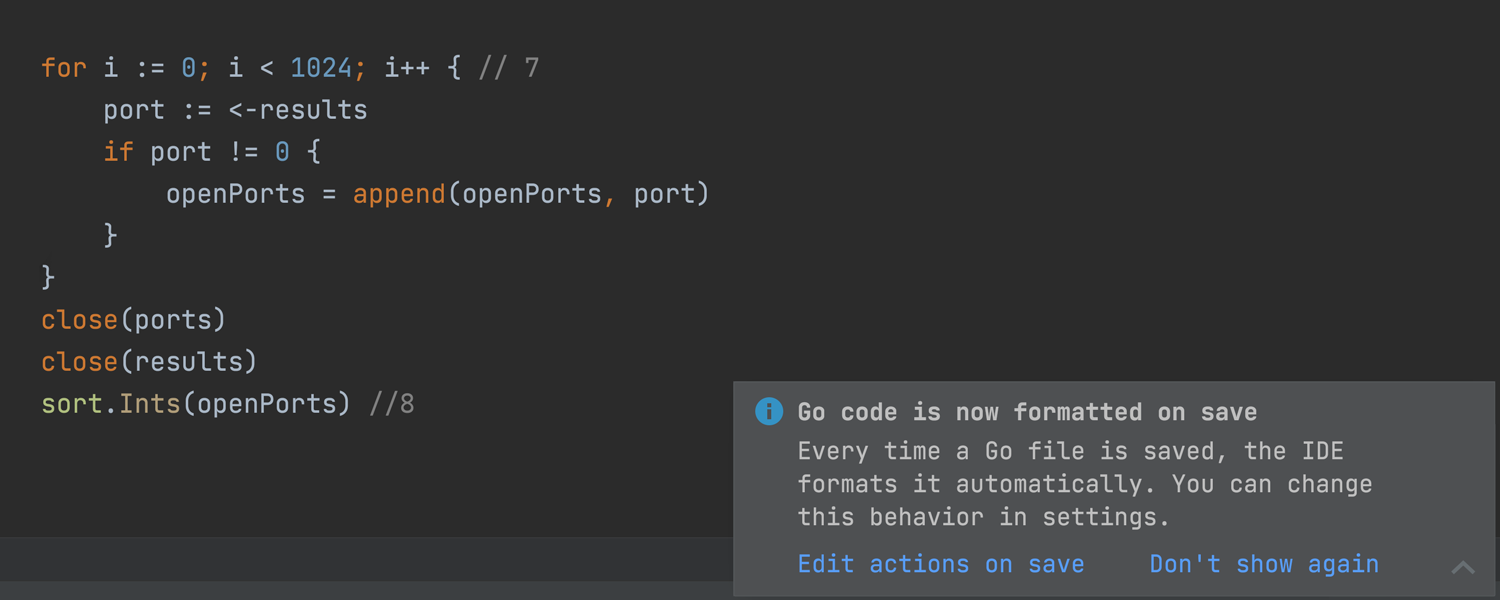This screenshot has height=600, width=1500.
Task: Click the "append" function call
Action: (399, 194)
